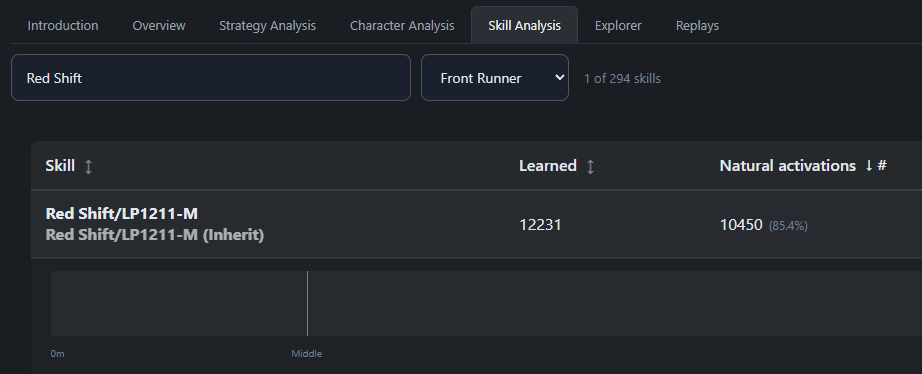This screenshot has height=374, width=922.
Task: Select the Character Analysis tab
Action: 402,26
